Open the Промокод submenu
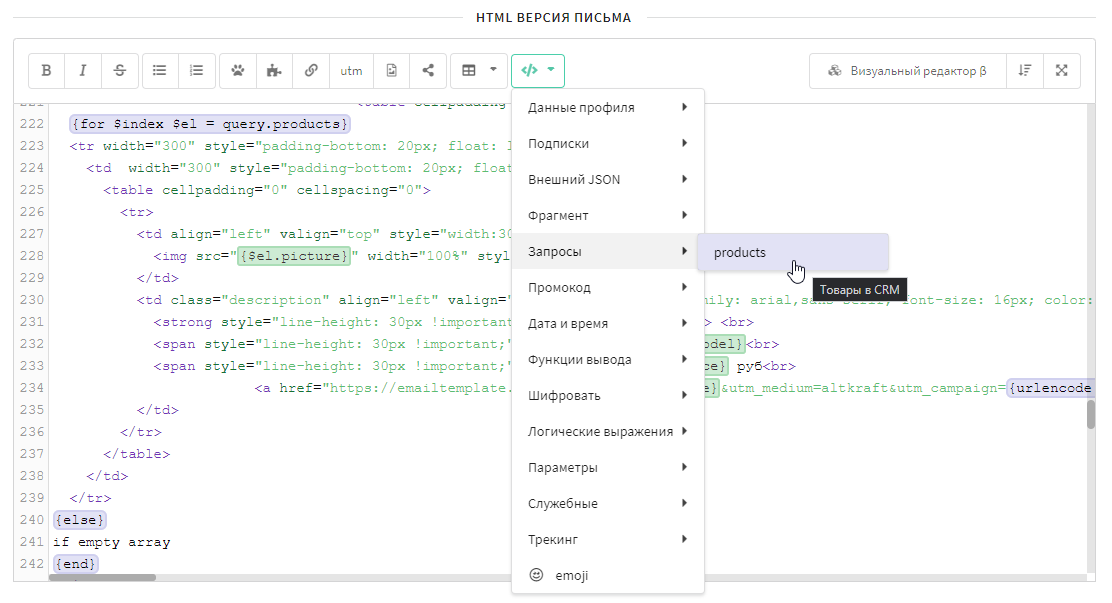 [608, 288]
